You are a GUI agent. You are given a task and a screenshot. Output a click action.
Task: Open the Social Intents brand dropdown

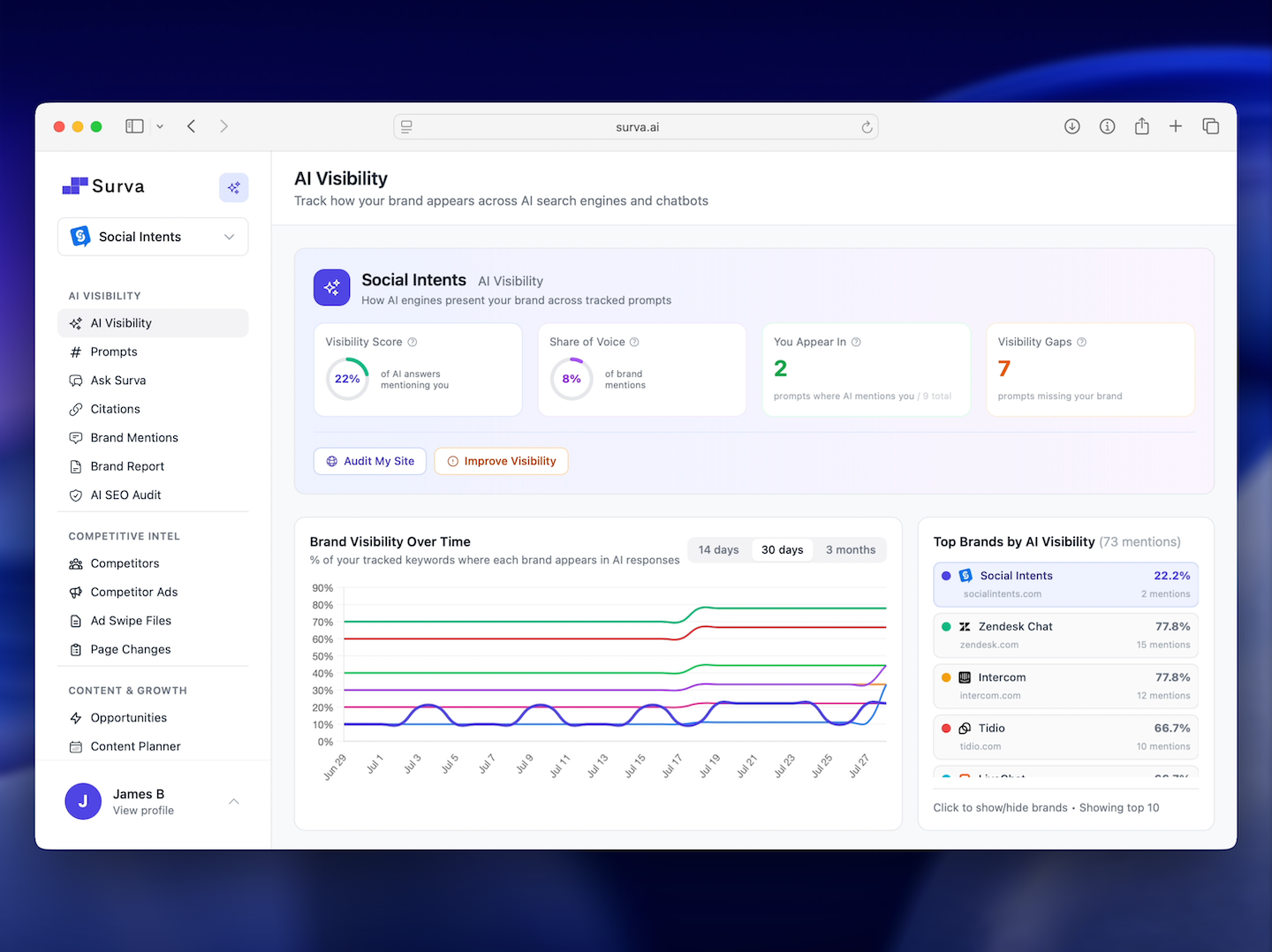tap(153, 237)
